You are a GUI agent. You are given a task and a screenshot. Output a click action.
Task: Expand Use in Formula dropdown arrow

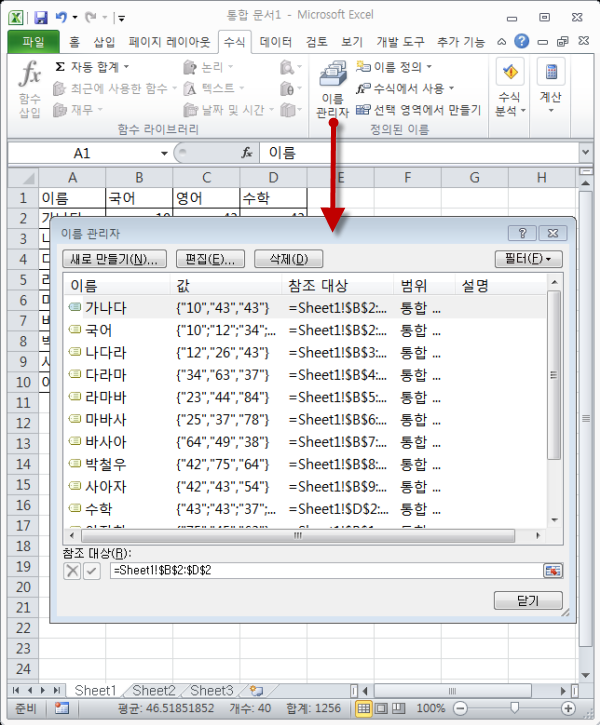coord(451,88)
